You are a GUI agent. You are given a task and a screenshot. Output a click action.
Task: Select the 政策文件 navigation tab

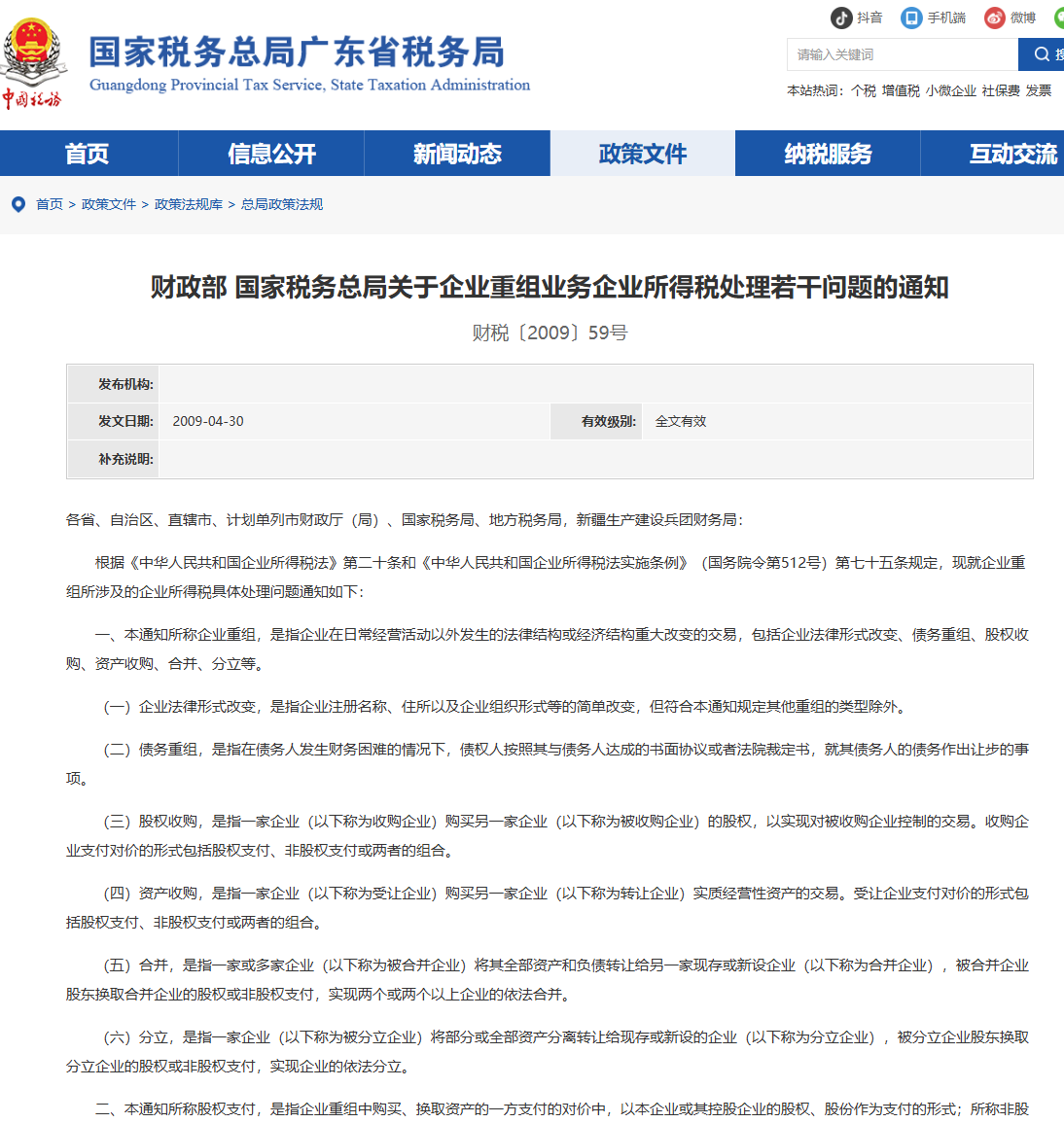click(642, 154)
